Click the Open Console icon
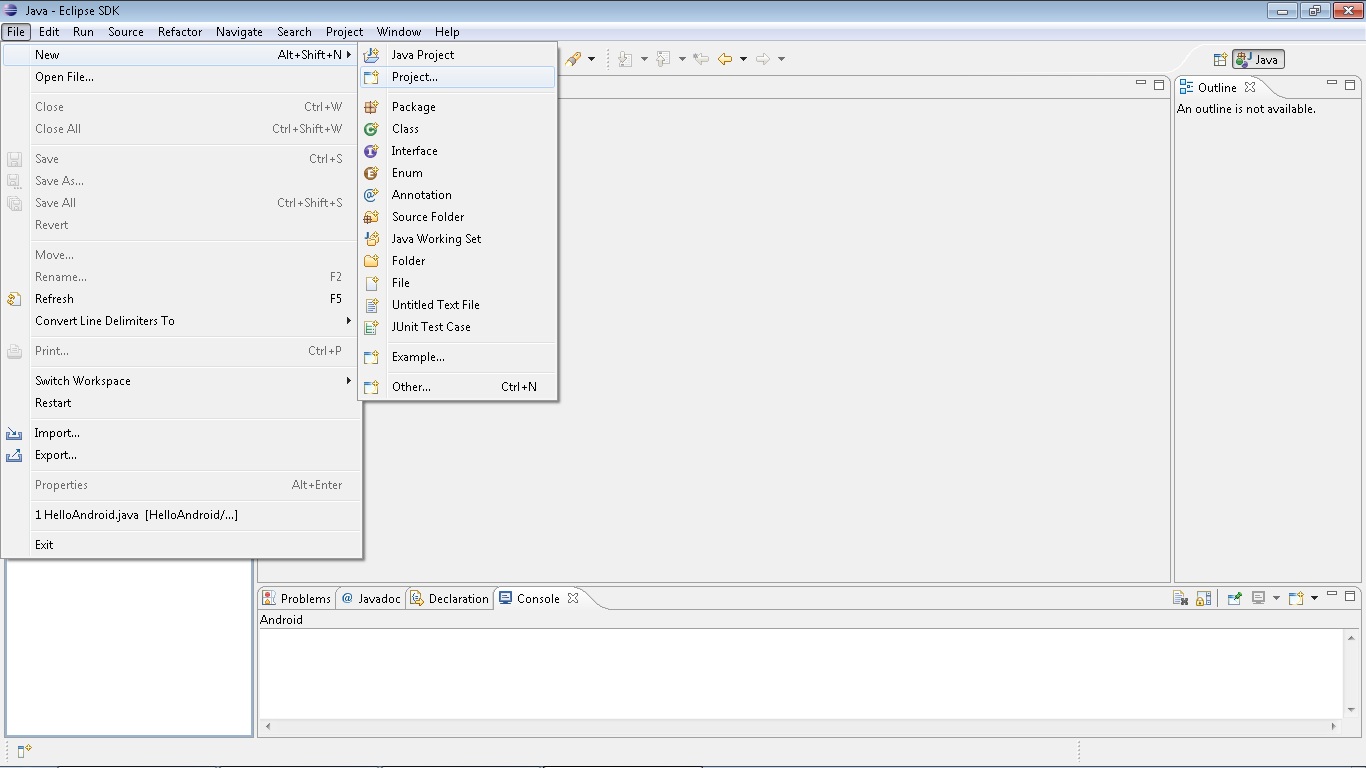 [1296, 598]
